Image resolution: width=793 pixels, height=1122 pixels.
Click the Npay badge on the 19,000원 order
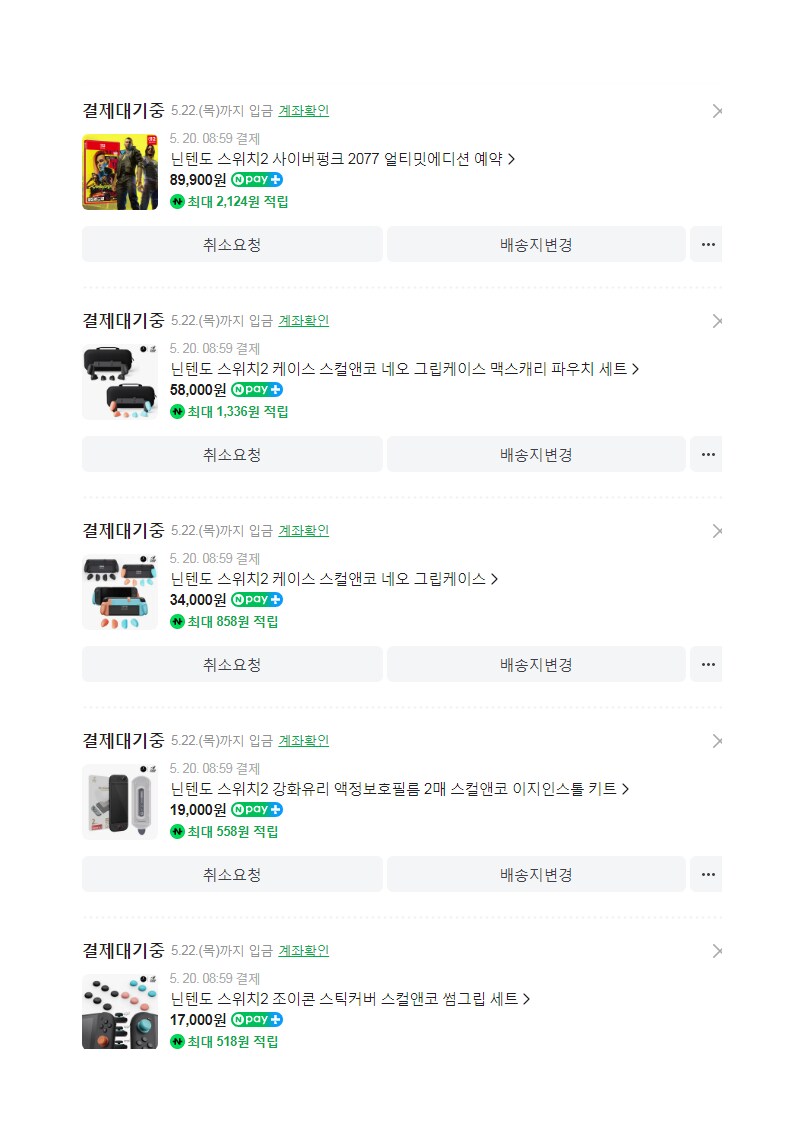(256, 809)
